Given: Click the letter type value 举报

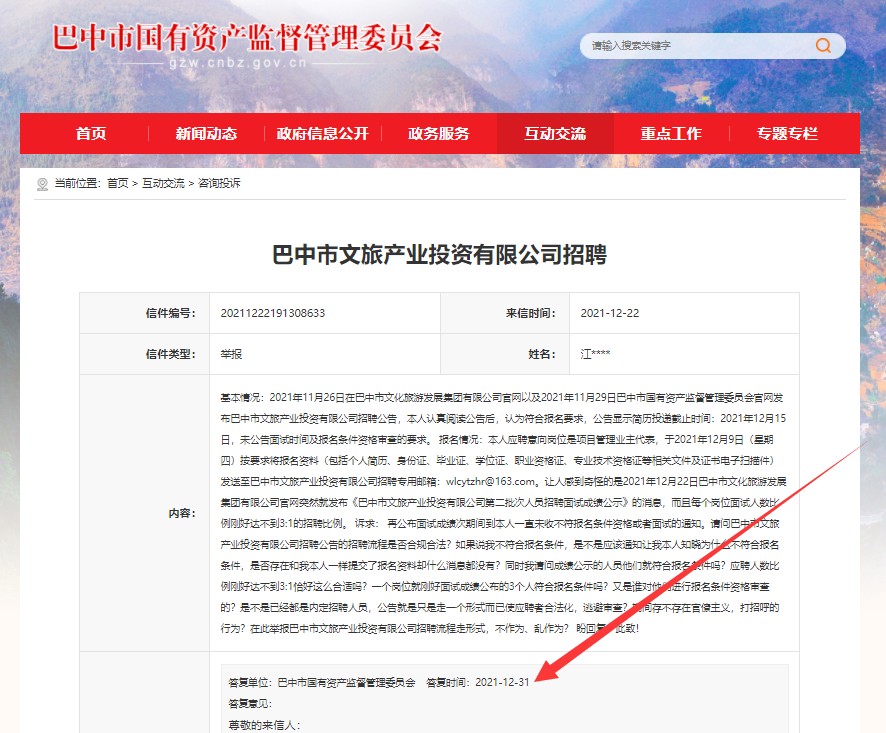Looking at the screenshot, I should tap(231, 354).
